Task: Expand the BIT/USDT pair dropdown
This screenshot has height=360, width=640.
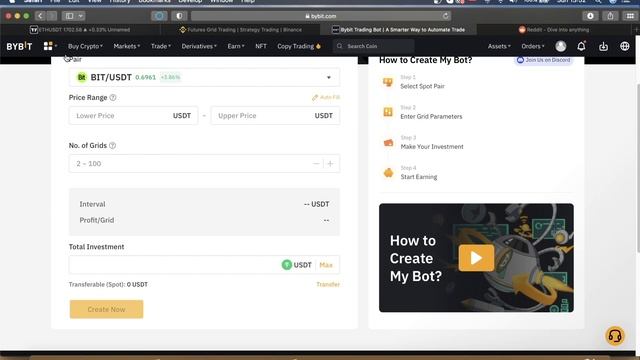Action: pos(329,78)
